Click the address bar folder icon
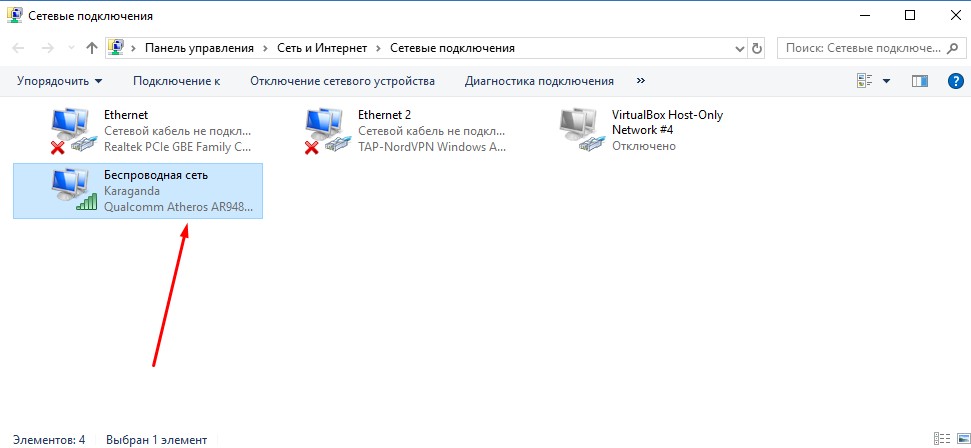 pyautogui.click(x=116, y=48)
